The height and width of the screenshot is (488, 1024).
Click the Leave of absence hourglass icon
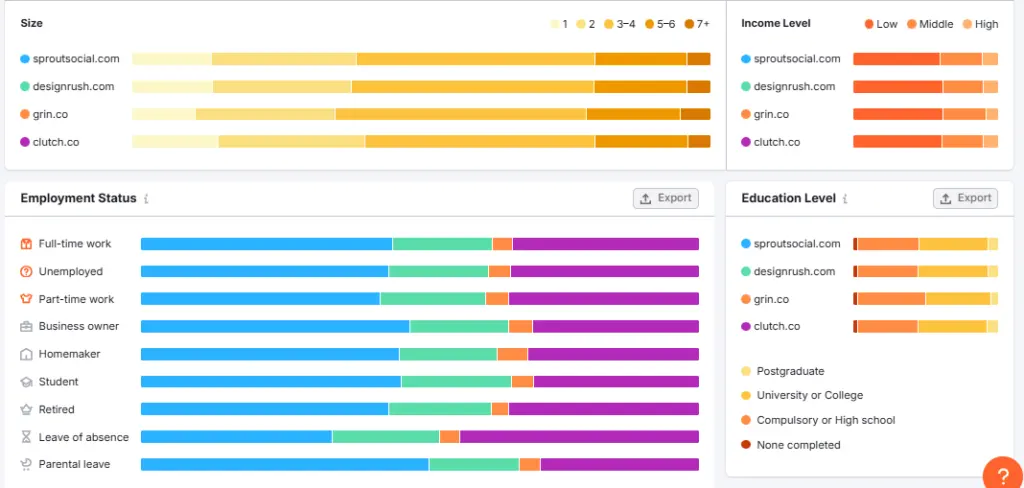(26, 437)
